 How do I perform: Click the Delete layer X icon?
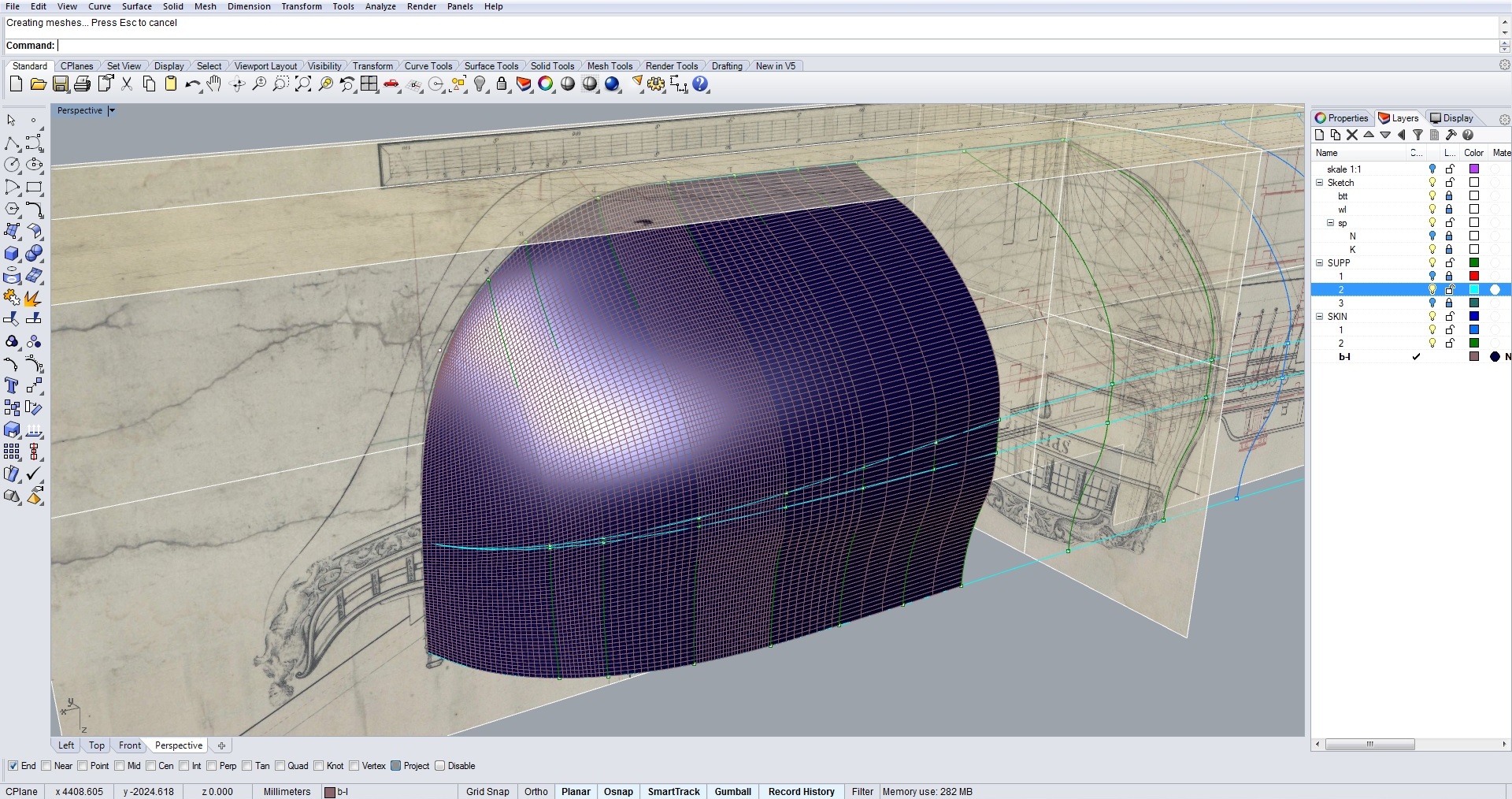coord(1352,135)
